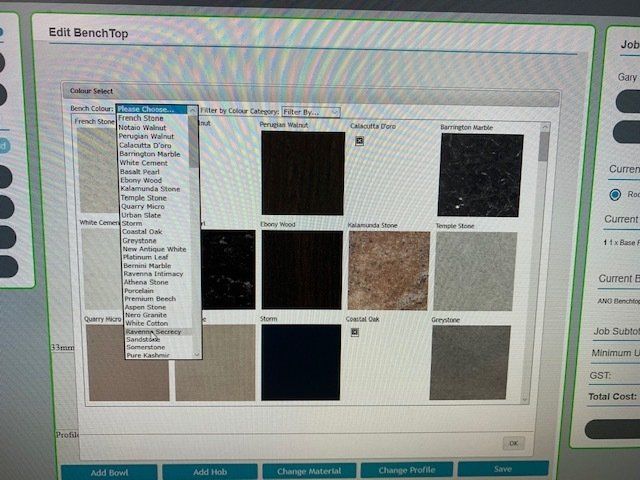
Task: Select highlighted Ravenna Secrecy option
Action: pyautogui.click(x=153, y=332)
